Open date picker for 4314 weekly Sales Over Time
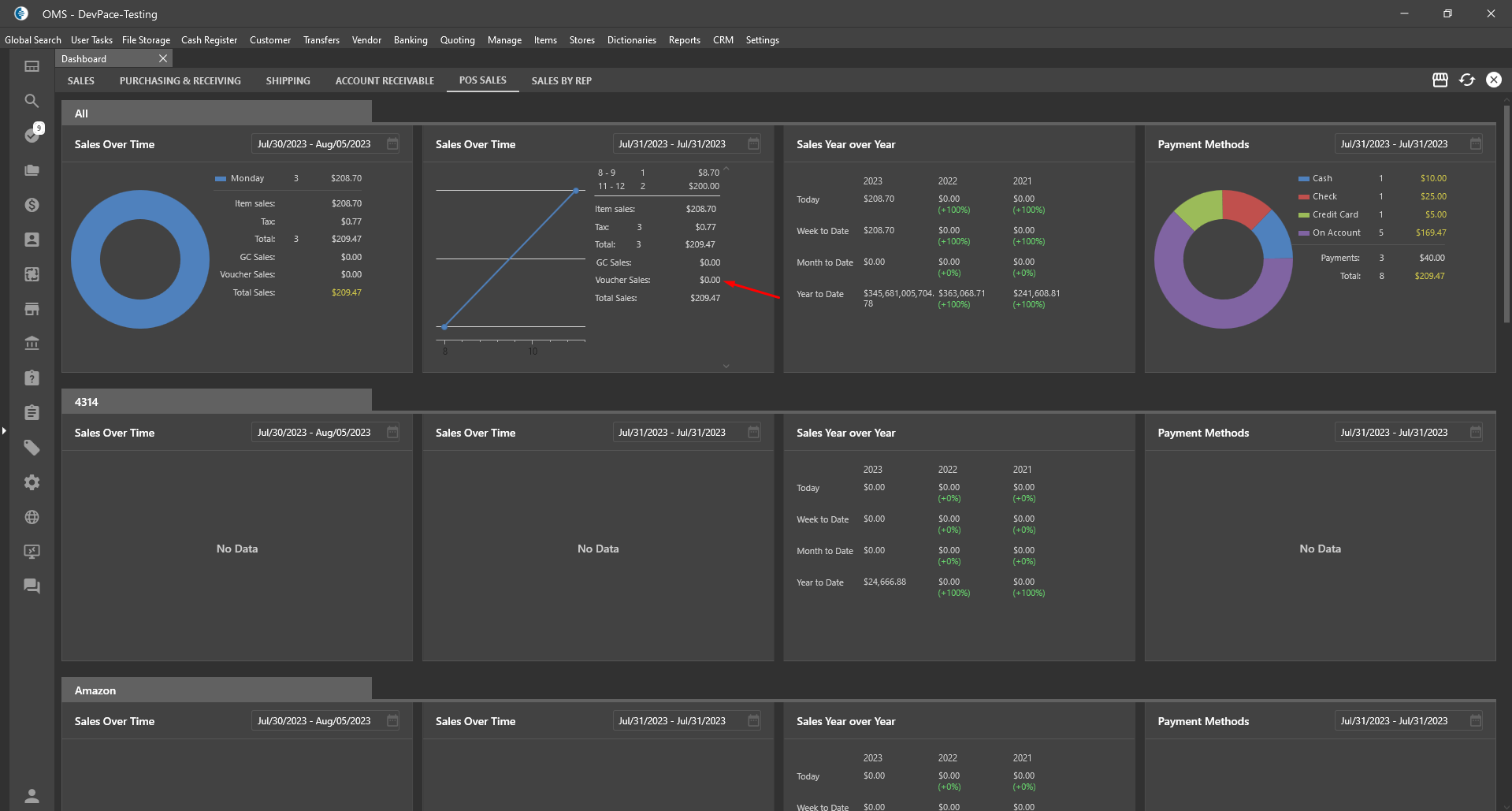Screen dimensions: 1512x811 [392, 433]
